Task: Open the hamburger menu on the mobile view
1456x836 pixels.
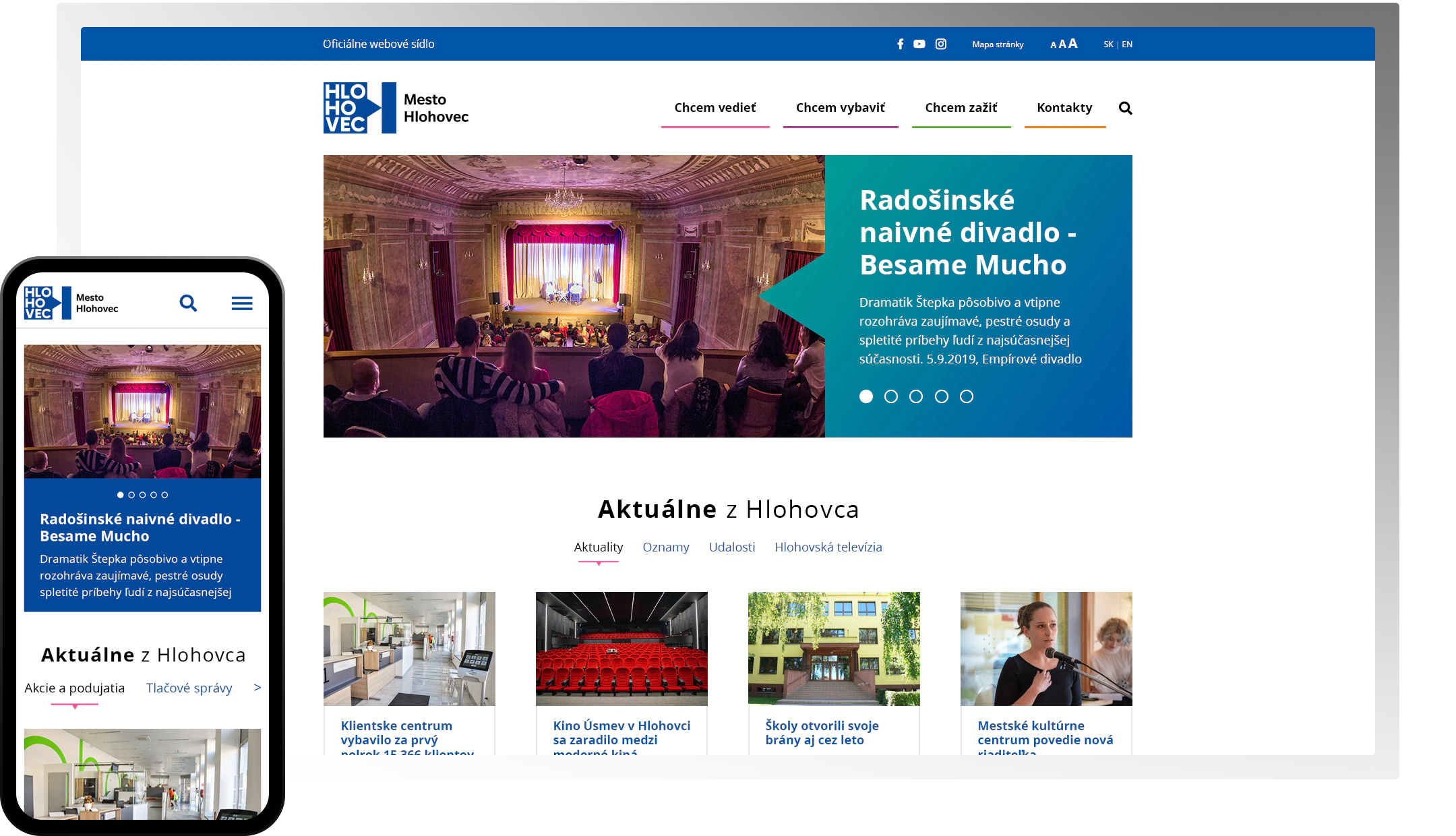Action: click(x=242, y=303)
